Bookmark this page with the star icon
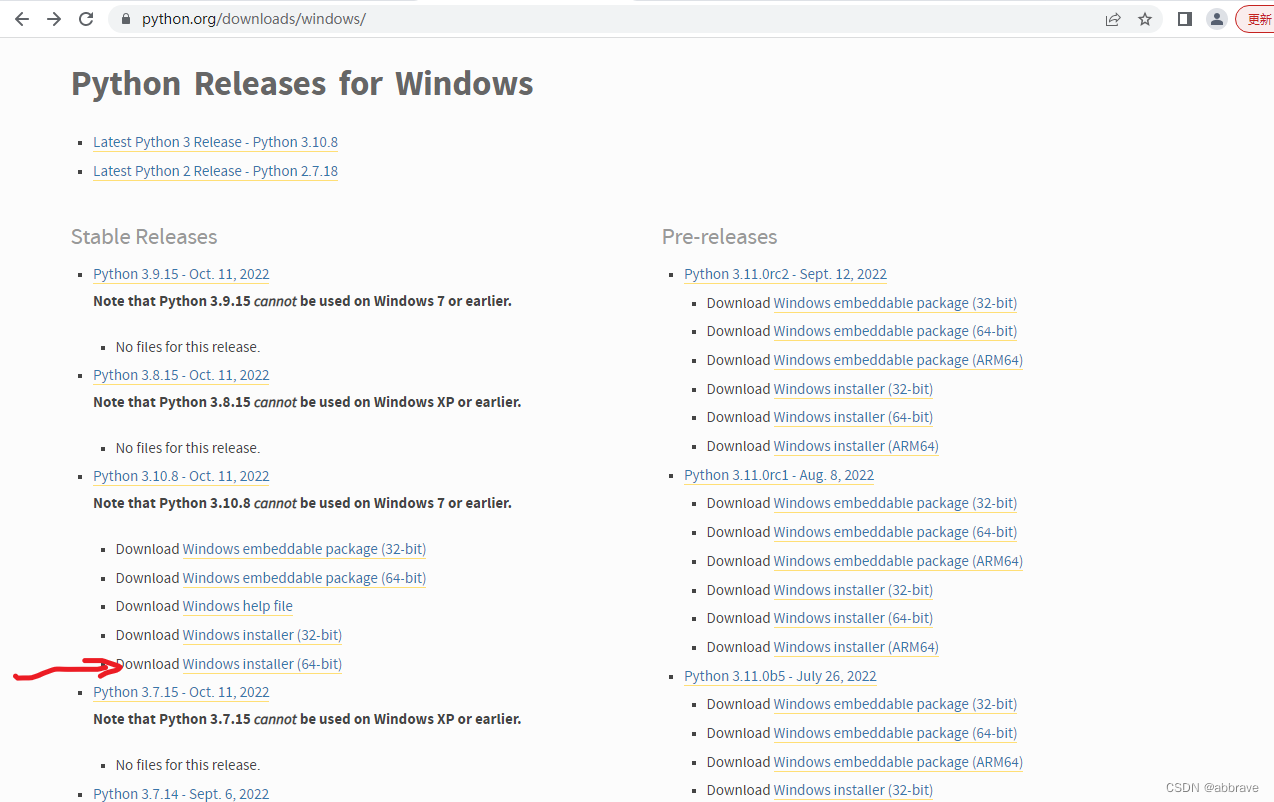Viewport: 1274px width, 802px height. tap(1145, 19)
